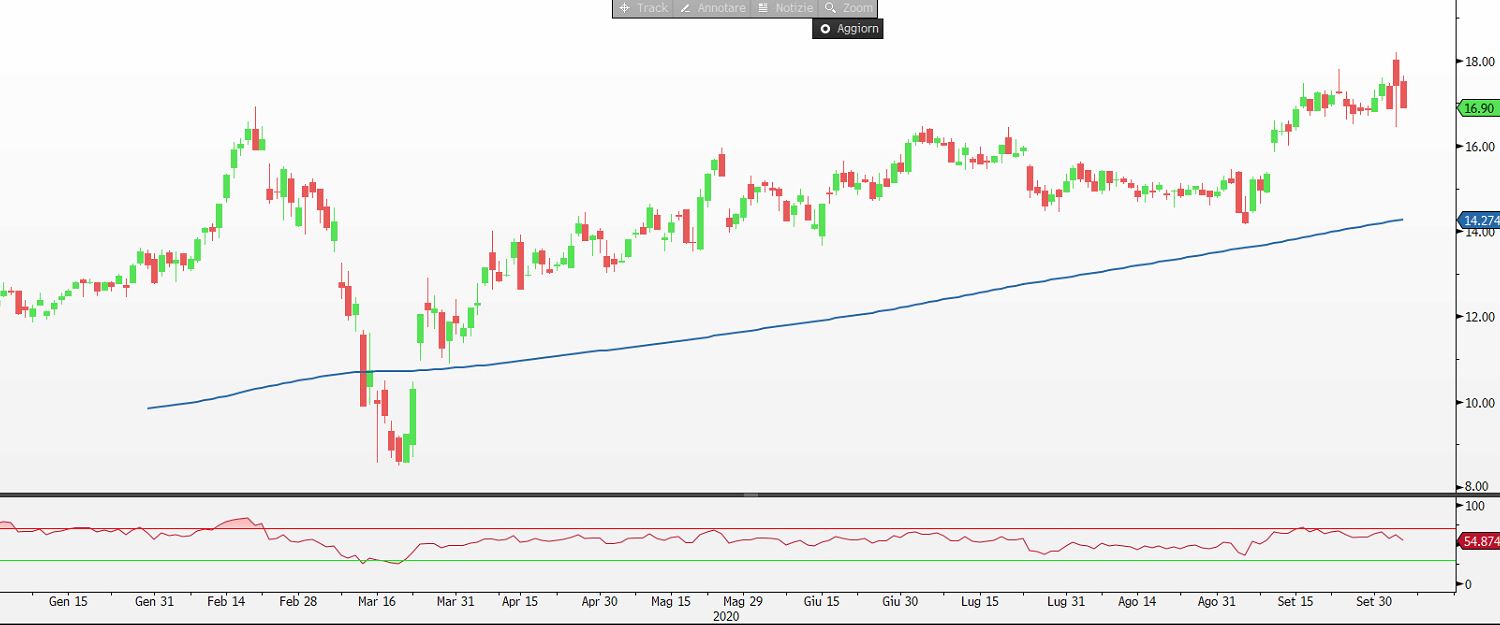The height and width of the screenshot is (625, 1500).
Task: Click the Mag 15 date label
Action: (x=670, y=602)
